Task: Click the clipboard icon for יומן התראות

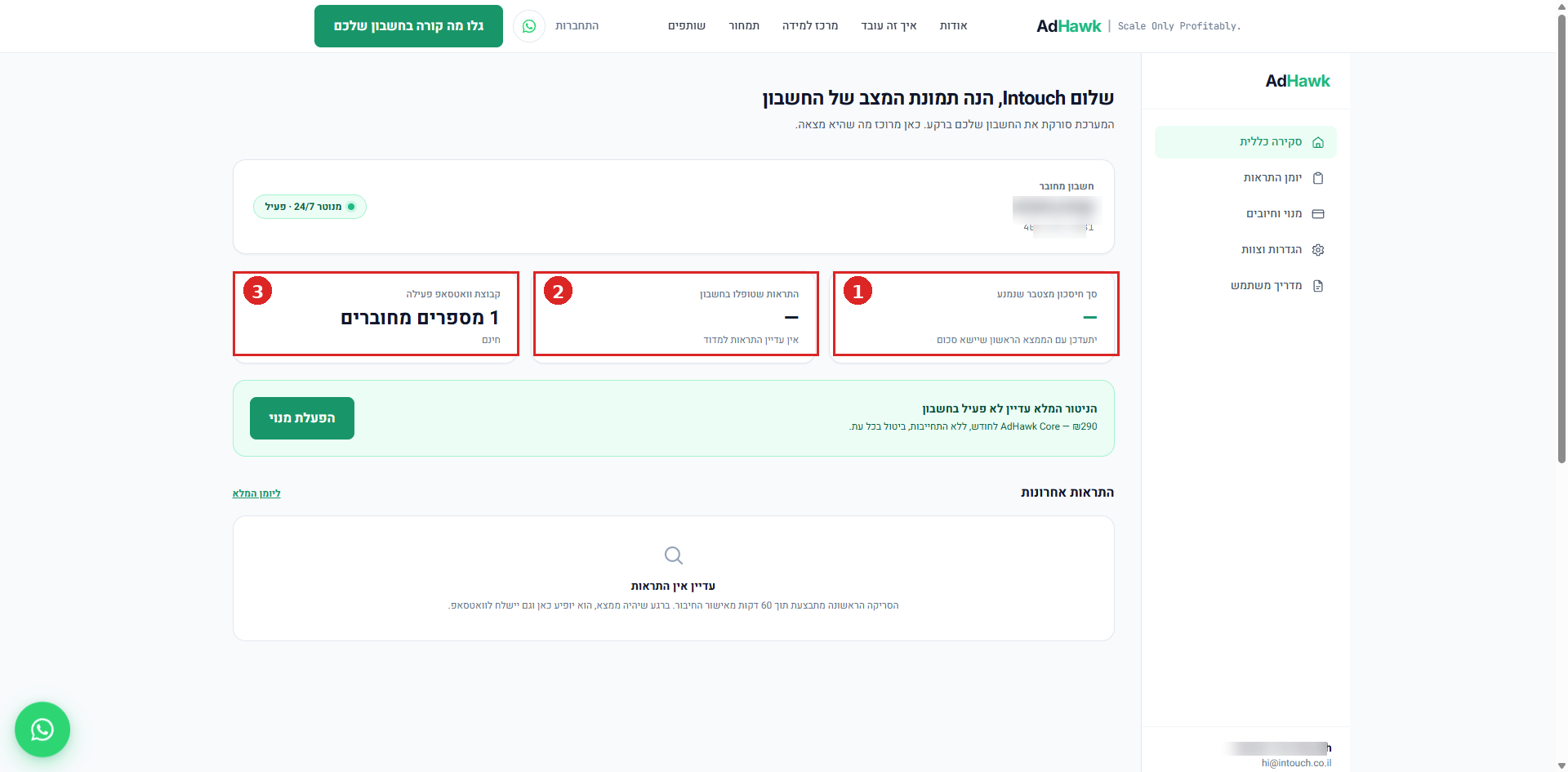Action: [1317, 178]
